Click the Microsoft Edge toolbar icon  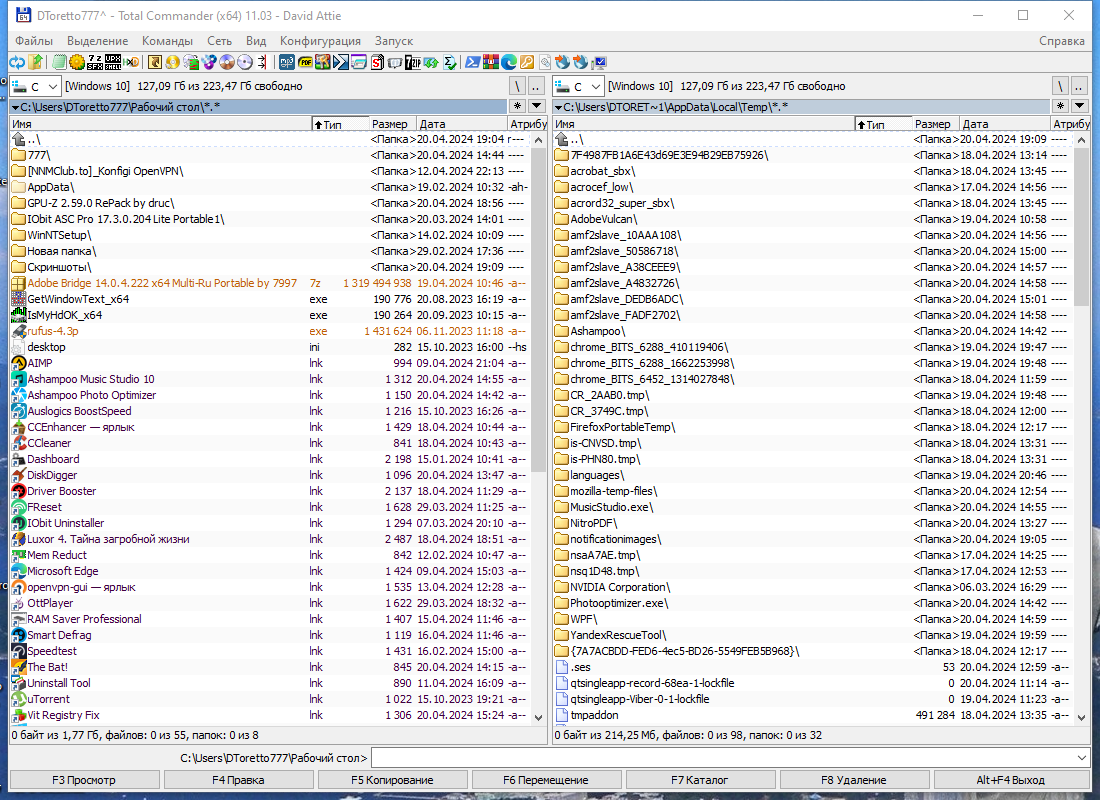pos(509,62)
